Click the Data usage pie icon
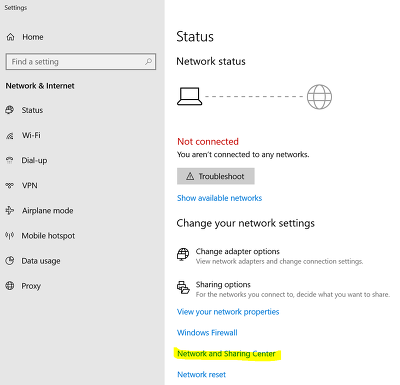The width and height of the screenshot is (400, 385). (10, 261)
